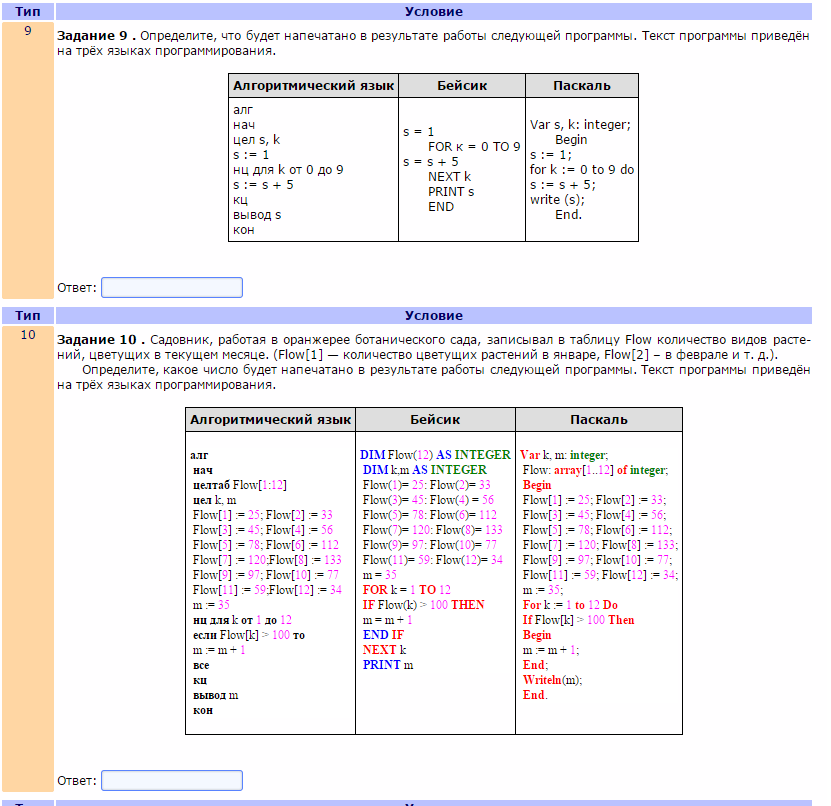Click the answer input field for Задание 9
831x806 pixels.
pyautogui.click(x=171, y=288)
